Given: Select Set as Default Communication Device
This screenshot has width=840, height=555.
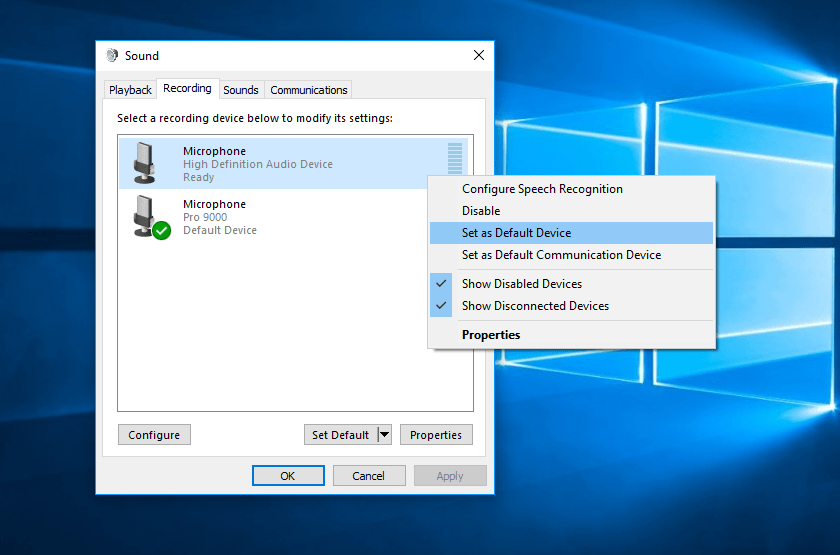Looking at the screenshot, I should [561, 255].
